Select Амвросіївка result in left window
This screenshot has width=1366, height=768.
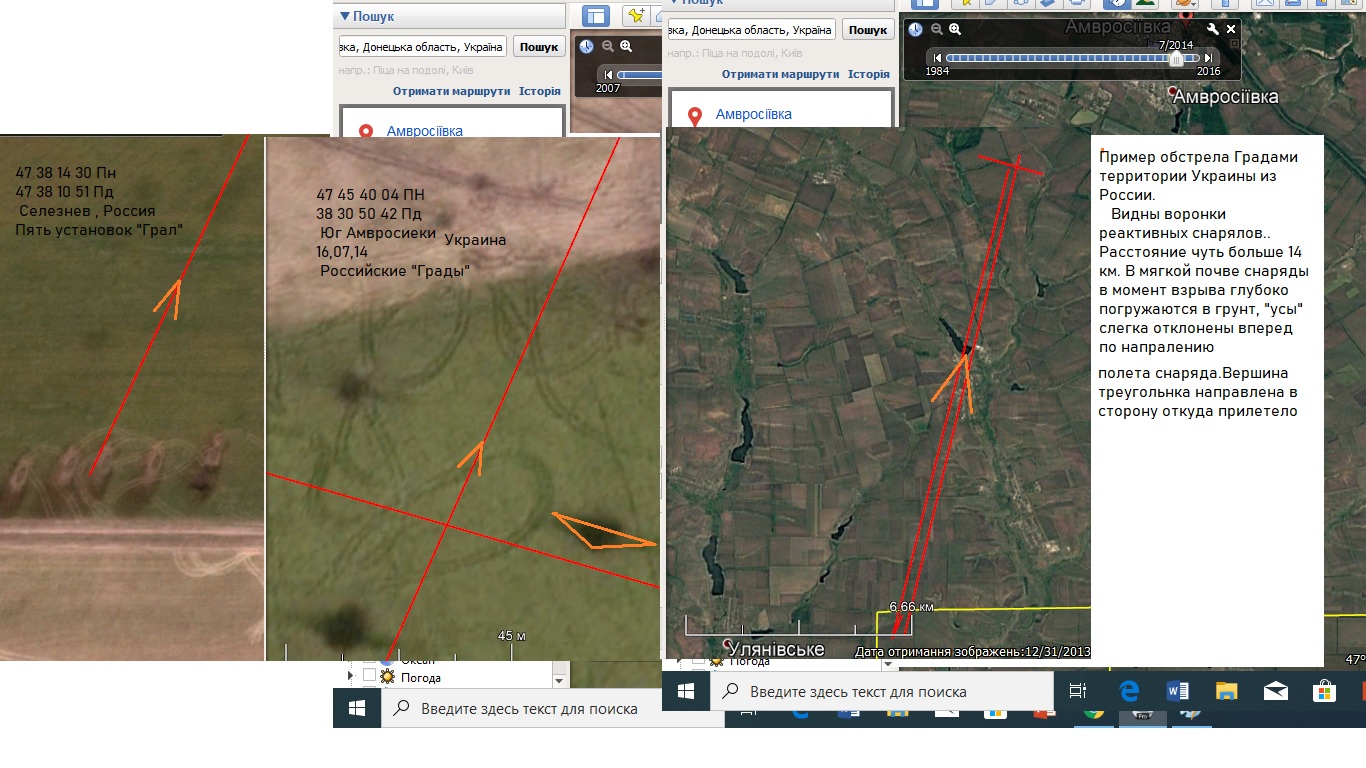(425, 131)
